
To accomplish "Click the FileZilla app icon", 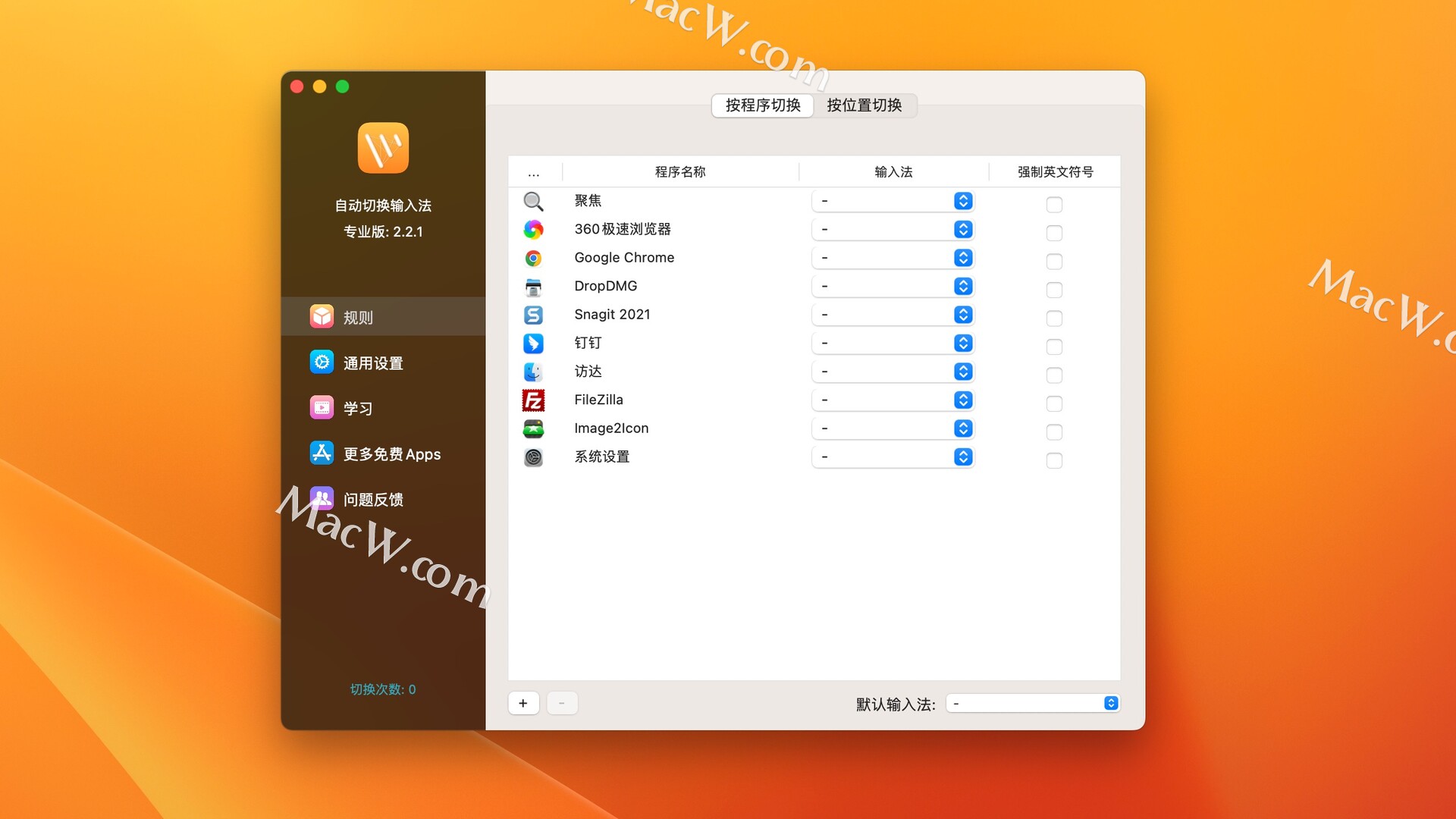I will [533, 400].
